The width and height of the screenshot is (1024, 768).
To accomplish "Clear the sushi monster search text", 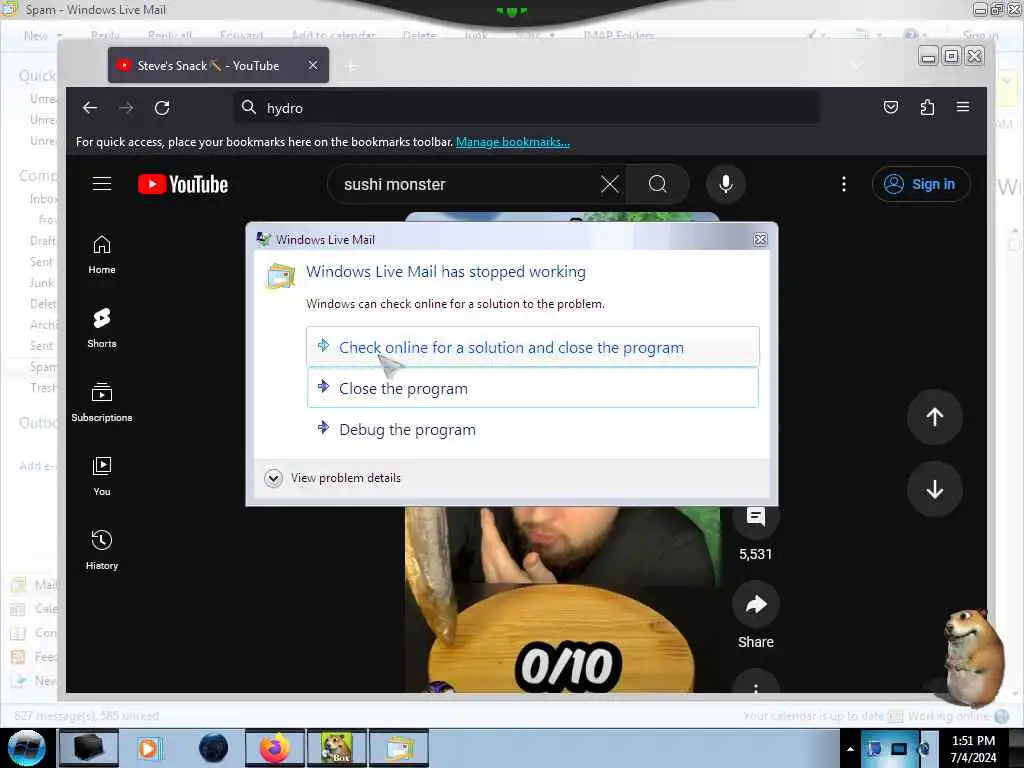I will (609, 184).
